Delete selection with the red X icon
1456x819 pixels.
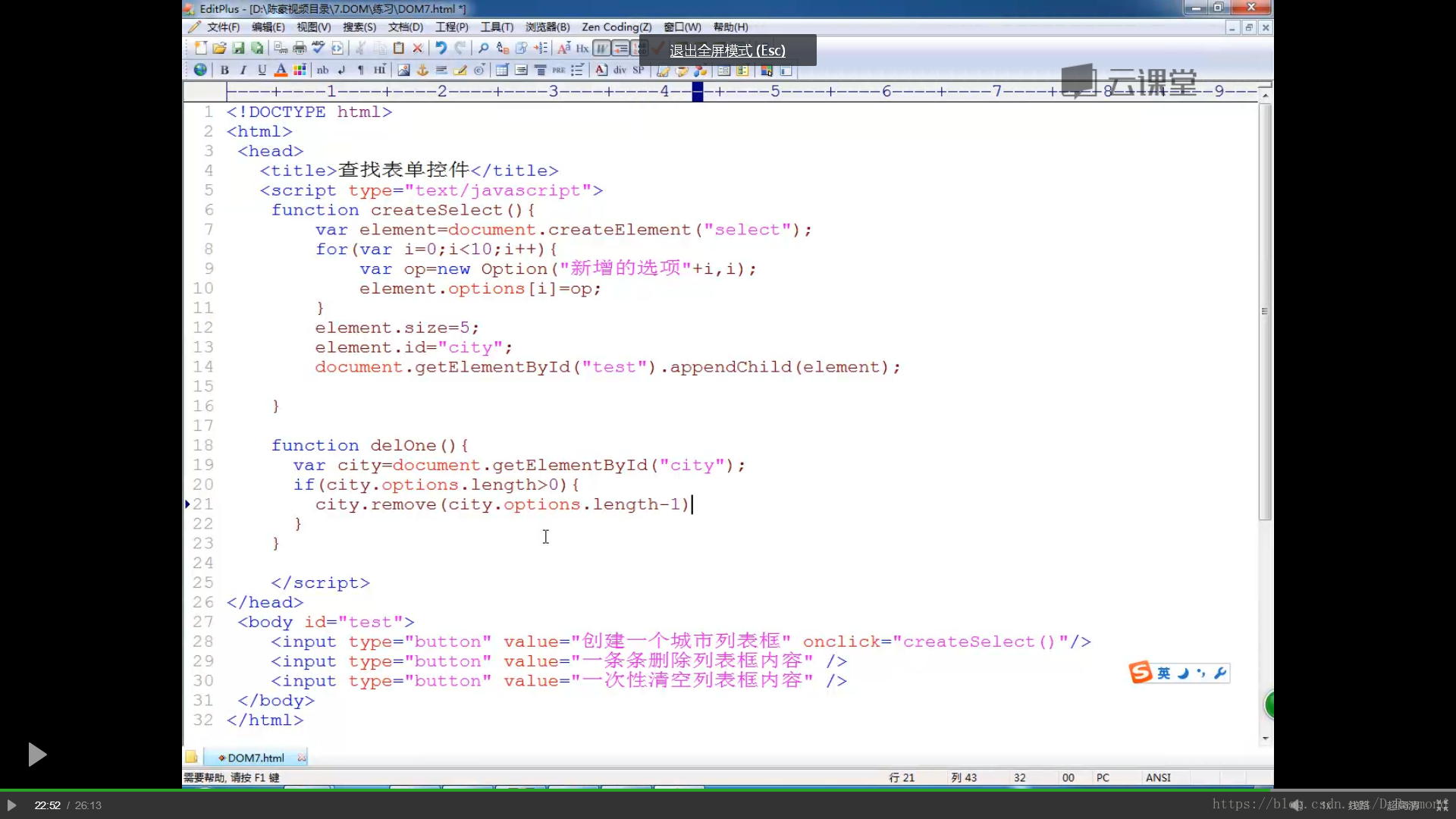417,48
